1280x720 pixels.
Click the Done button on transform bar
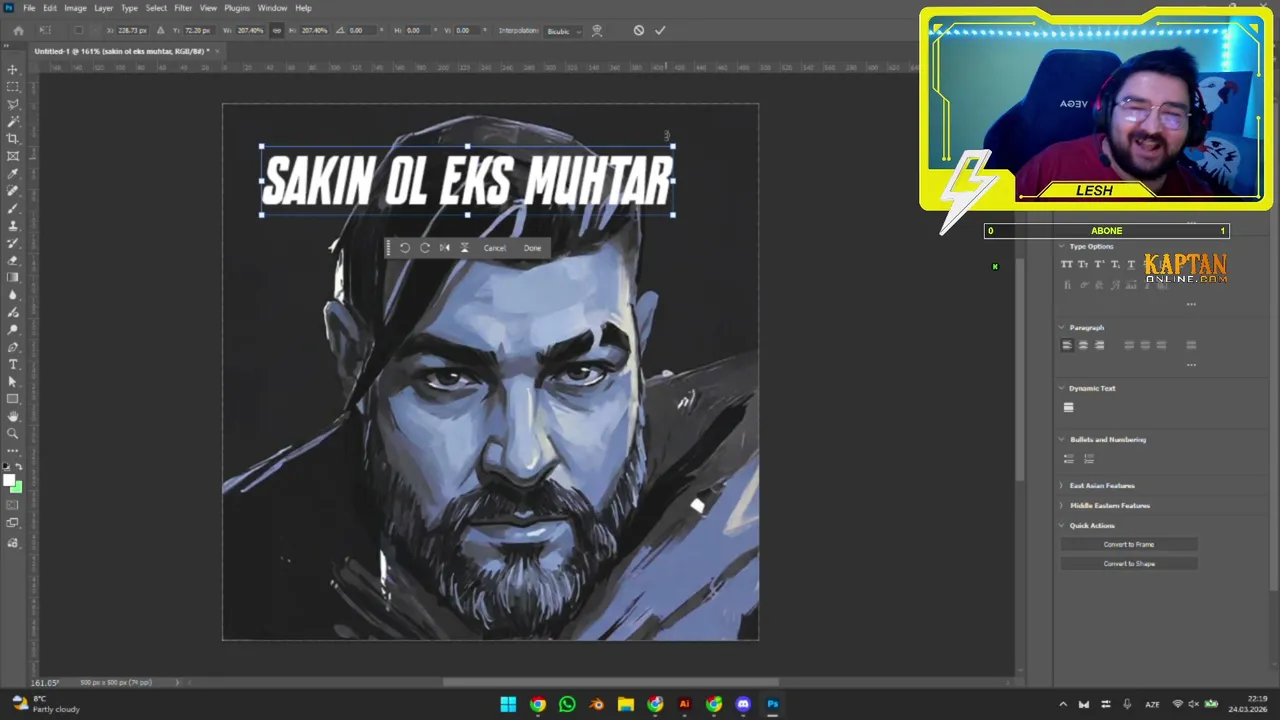(532, 248)
